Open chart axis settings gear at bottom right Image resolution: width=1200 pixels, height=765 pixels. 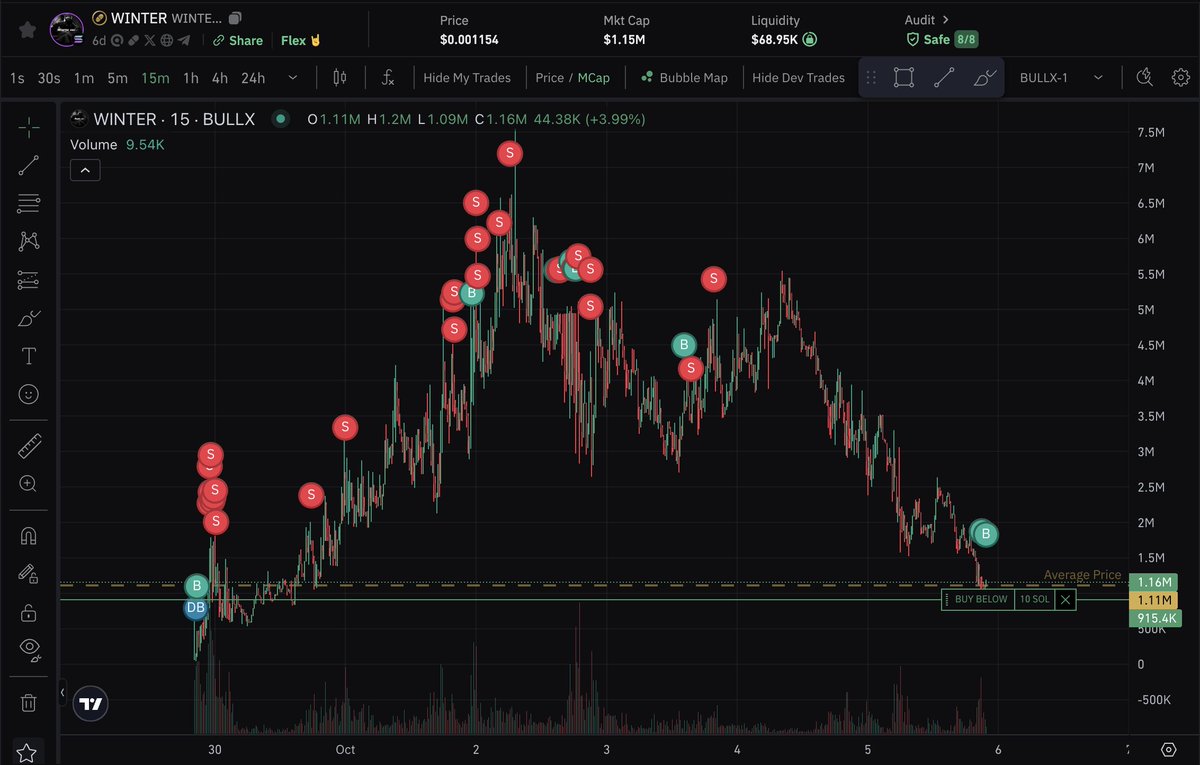[x=1169, y=750]
